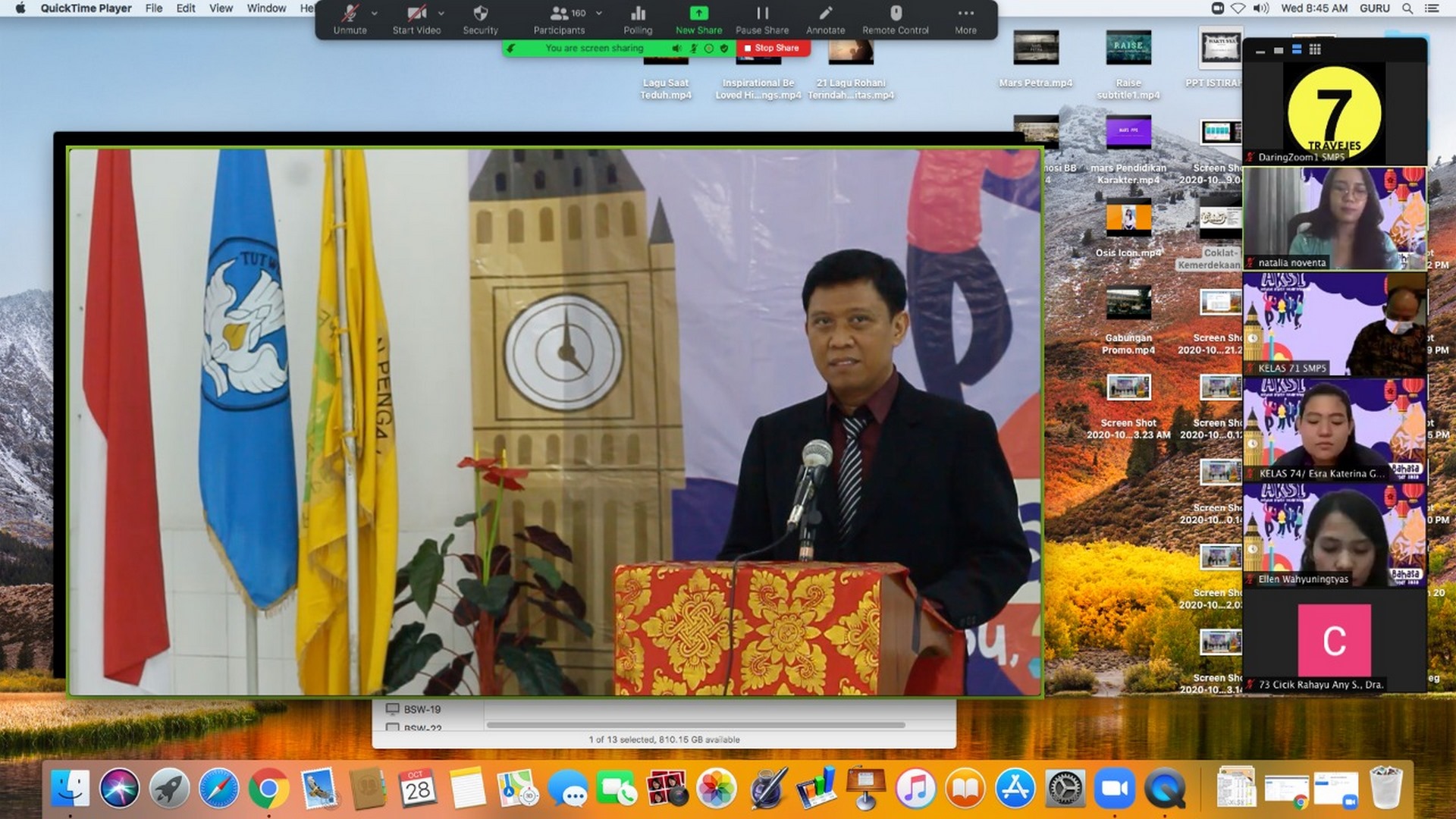Screen dimensions: 1456x819
Task: Select natalia noventa video thumbnail
Action: point(1335,218)
